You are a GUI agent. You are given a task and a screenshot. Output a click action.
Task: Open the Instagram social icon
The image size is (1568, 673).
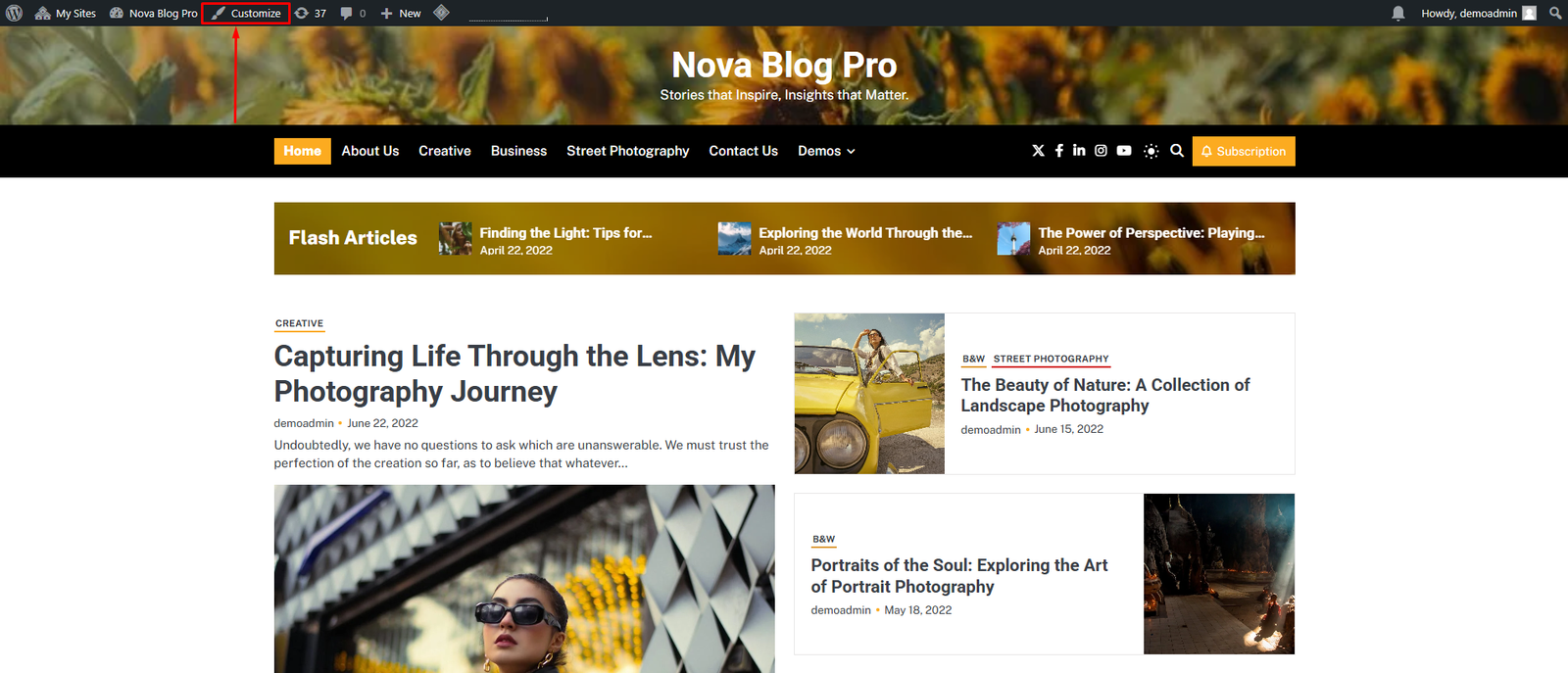coord(1101,151)
